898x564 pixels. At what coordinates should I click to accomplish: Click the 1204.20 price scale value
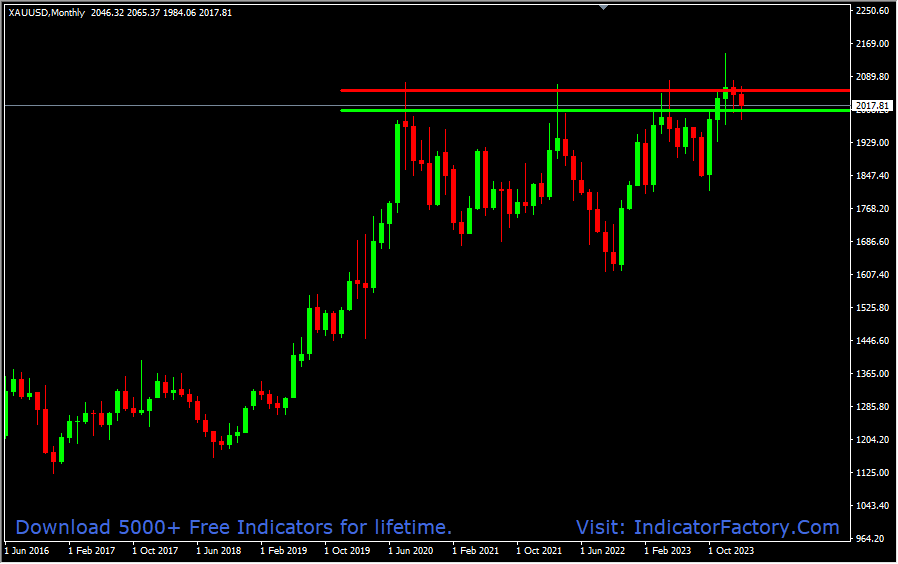872,440
